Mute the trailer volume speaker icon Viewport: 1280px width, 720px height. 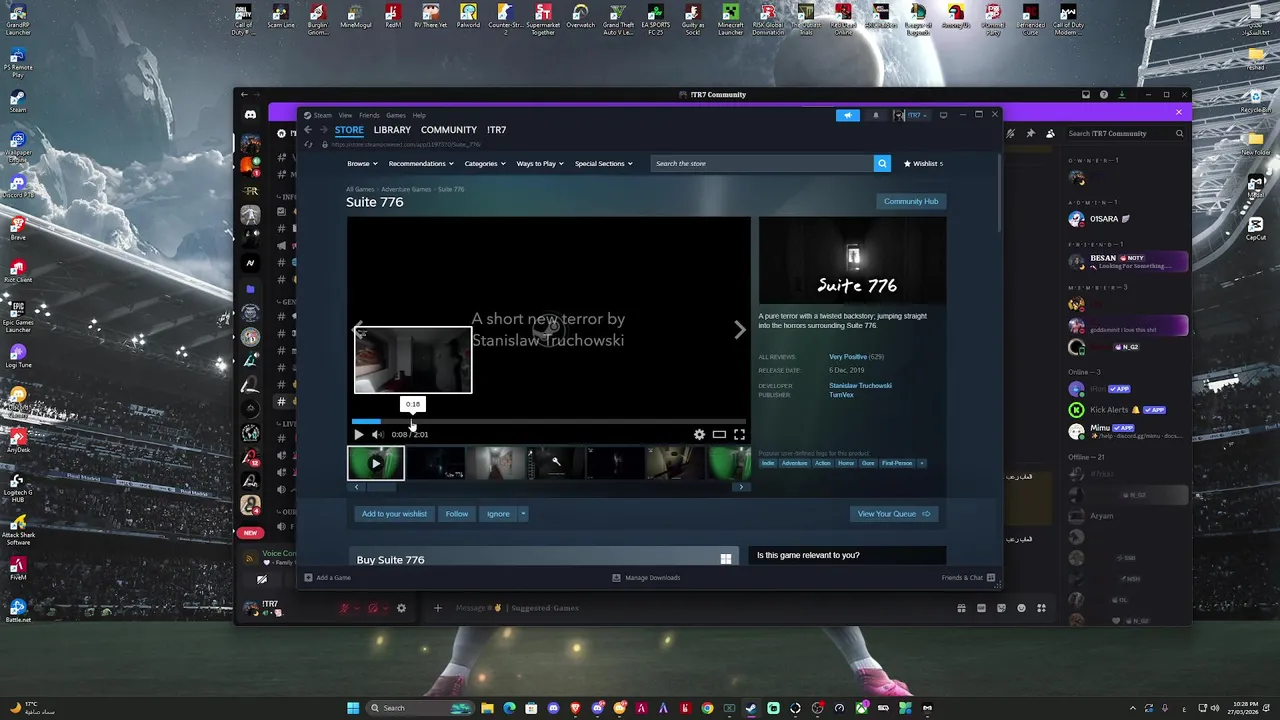tap(377, 434)
